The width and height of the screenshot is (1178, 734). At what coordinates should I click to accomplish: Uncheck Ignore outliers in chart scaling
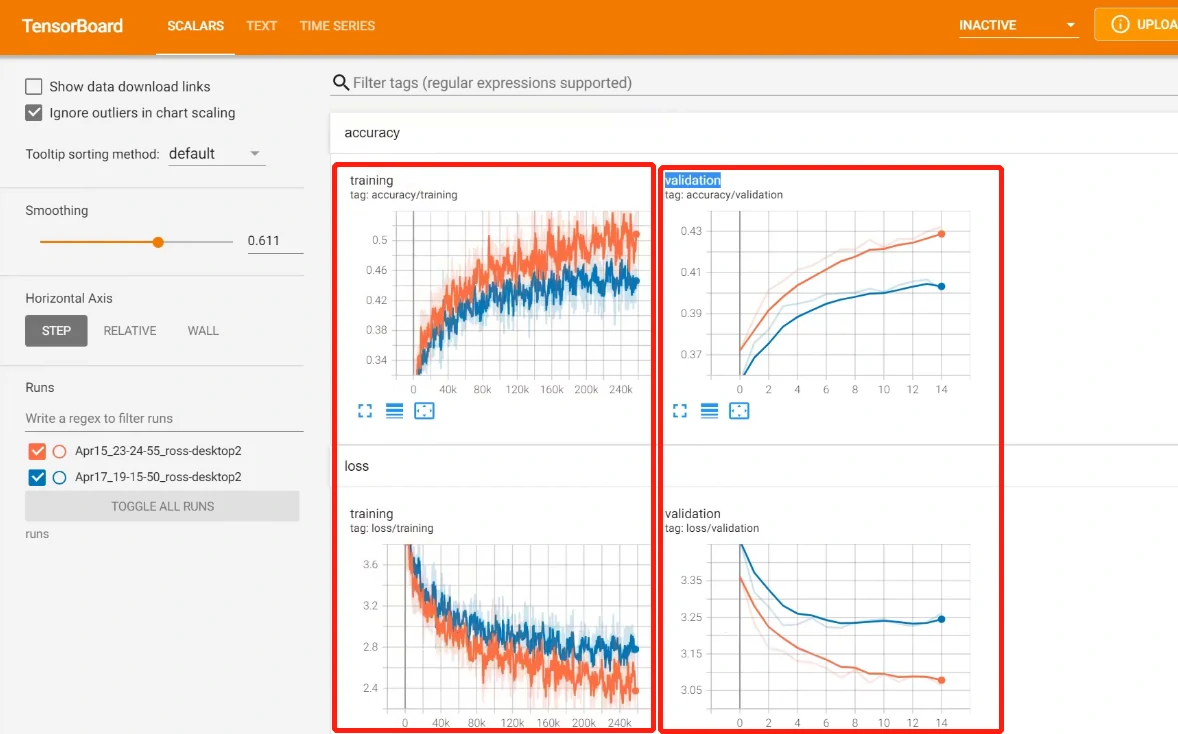click(x=34, y=113)
